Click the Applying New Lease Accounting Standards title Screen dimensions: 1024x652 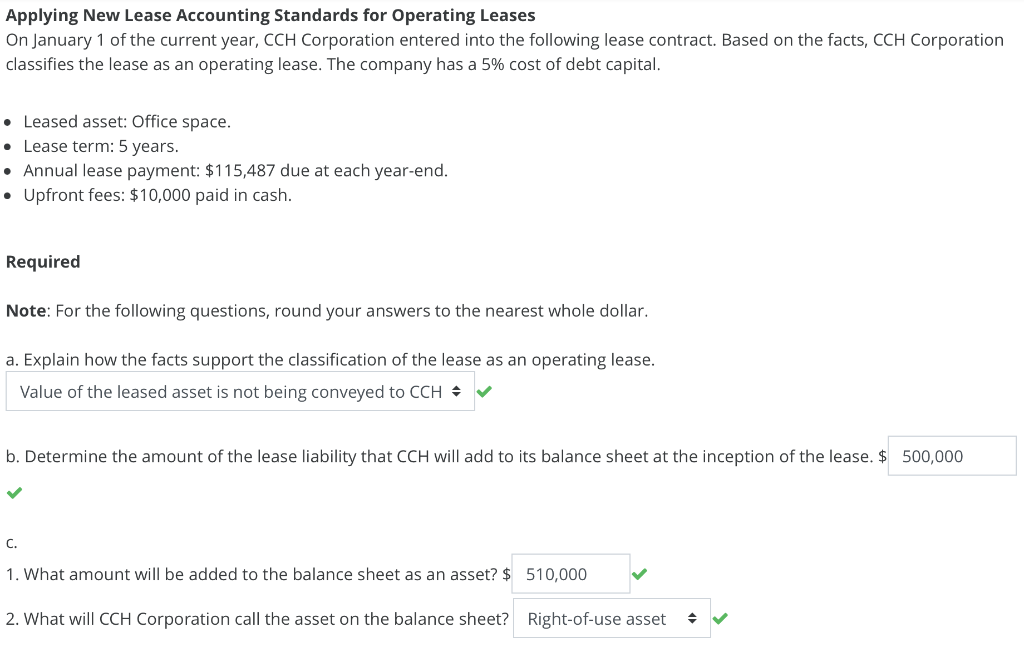tap(270, 14)
